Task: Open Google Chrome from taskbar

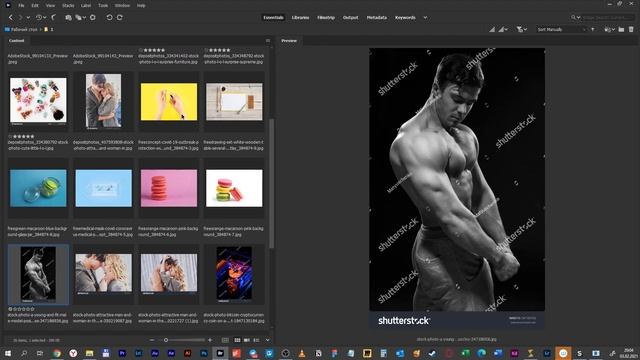Action: click(57, 353)
